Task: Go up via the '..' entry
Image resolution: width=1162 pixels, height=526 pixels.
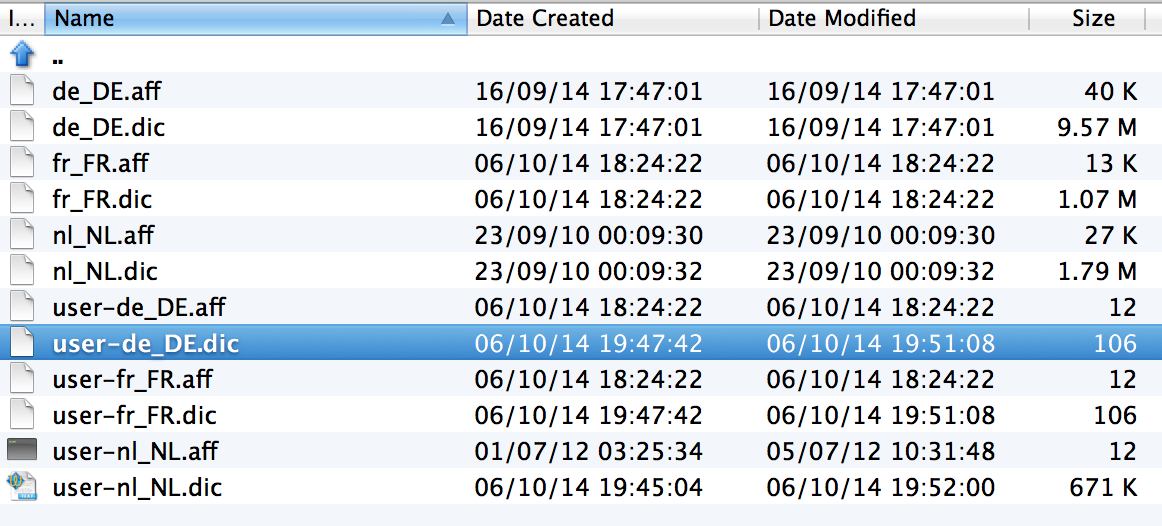Action: coord(58,56)
